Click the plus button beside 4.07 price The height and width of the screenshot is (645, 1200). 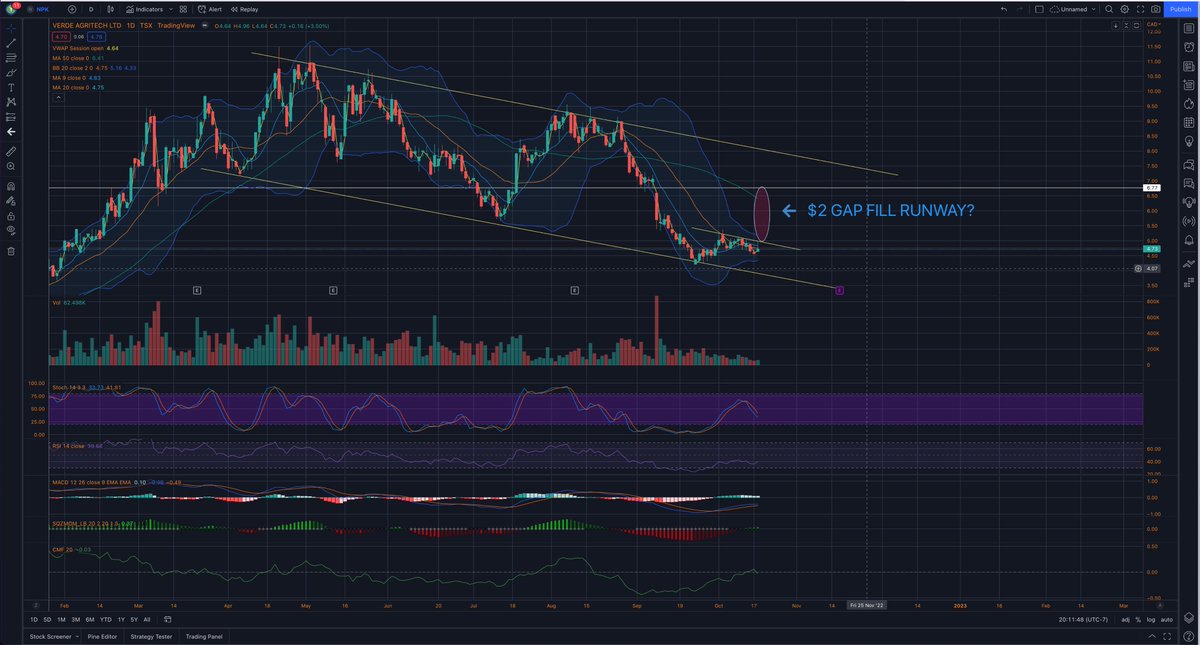1138,268
